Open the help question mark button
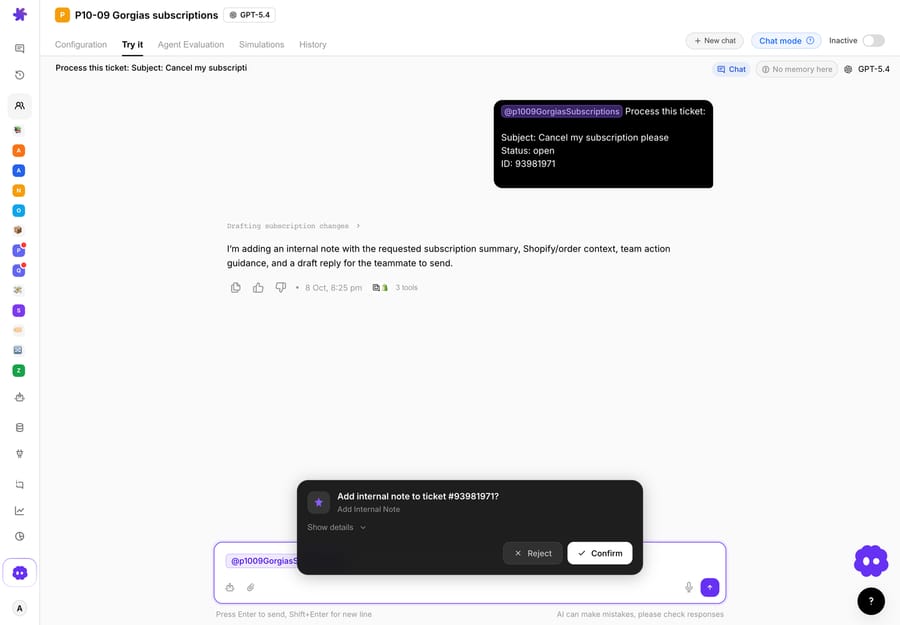This screenshot has width=900, height=625. [x=871, y=601]
